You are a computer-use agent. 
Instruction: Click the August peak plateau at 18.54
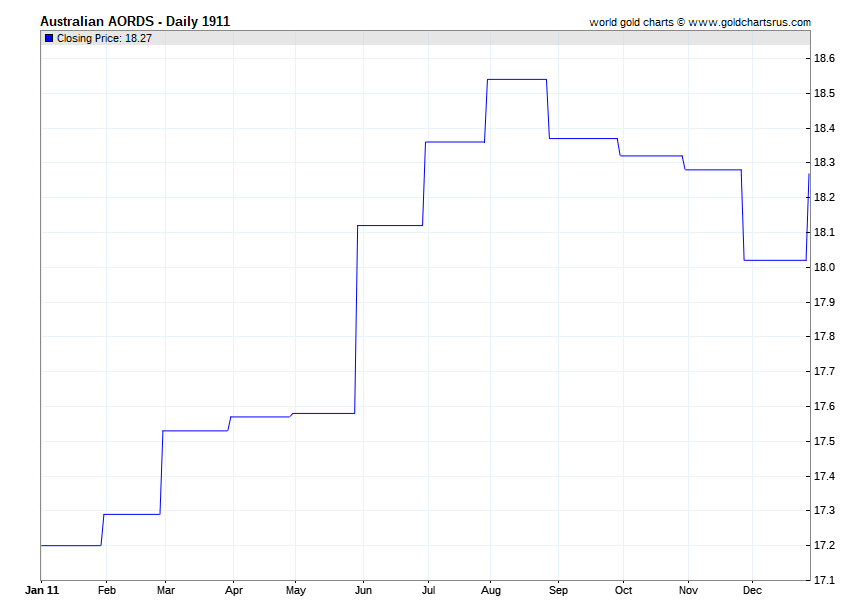516,79
